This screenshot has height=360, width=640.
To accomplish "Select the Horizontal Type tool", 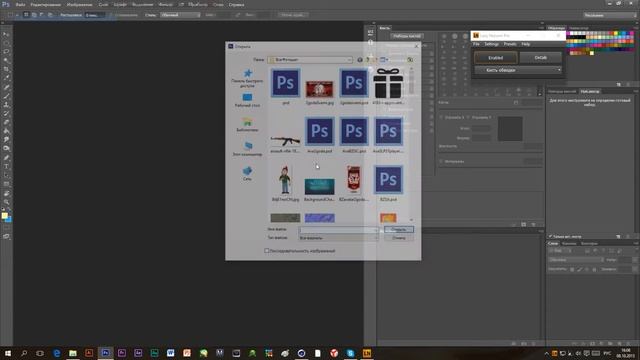I will click(x=6, y=167).
